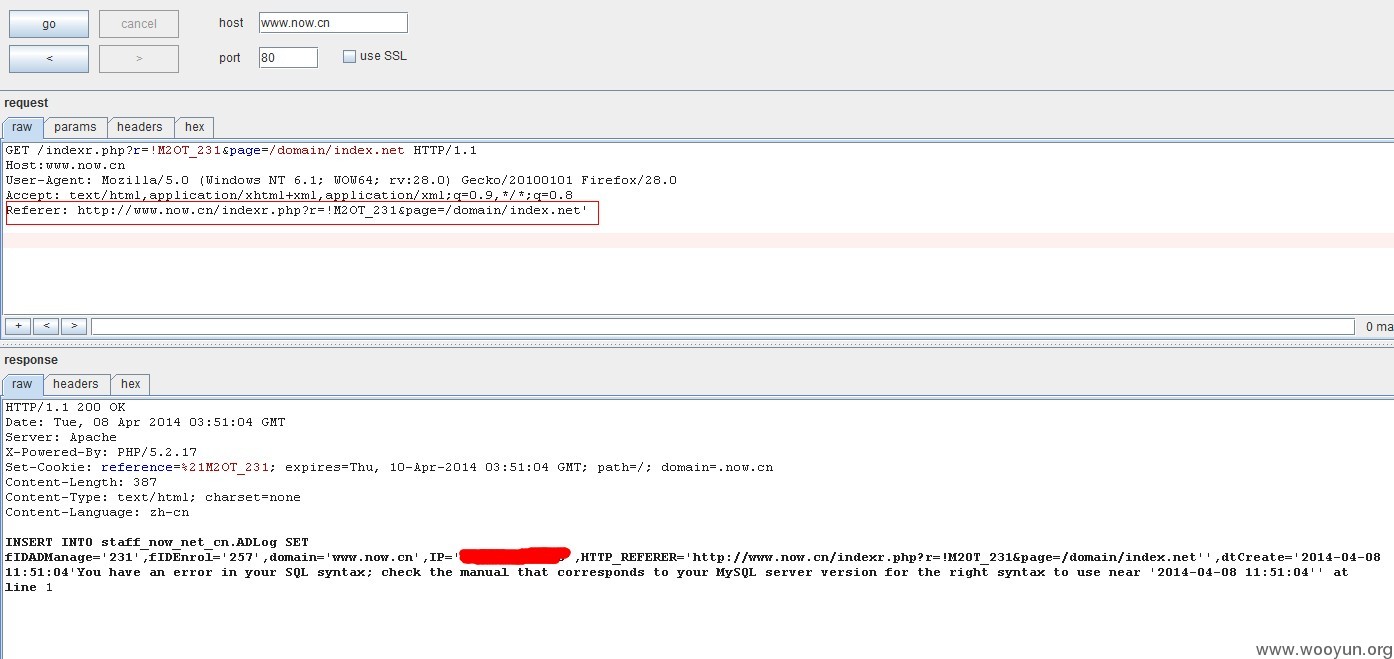Viewport: 1394px width, 659px height.
Task: Click the HTTP/1.1 200 OK status line
Action: (66, 408)
